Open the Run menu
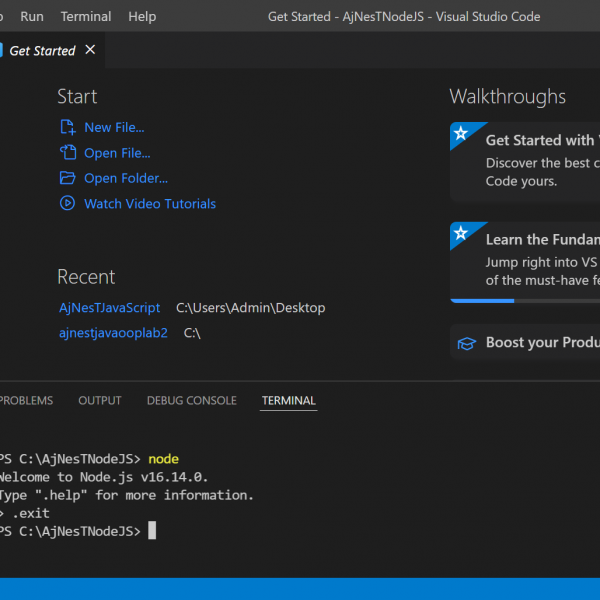Screen dimensions: 600x600 (x=32, y=16)
